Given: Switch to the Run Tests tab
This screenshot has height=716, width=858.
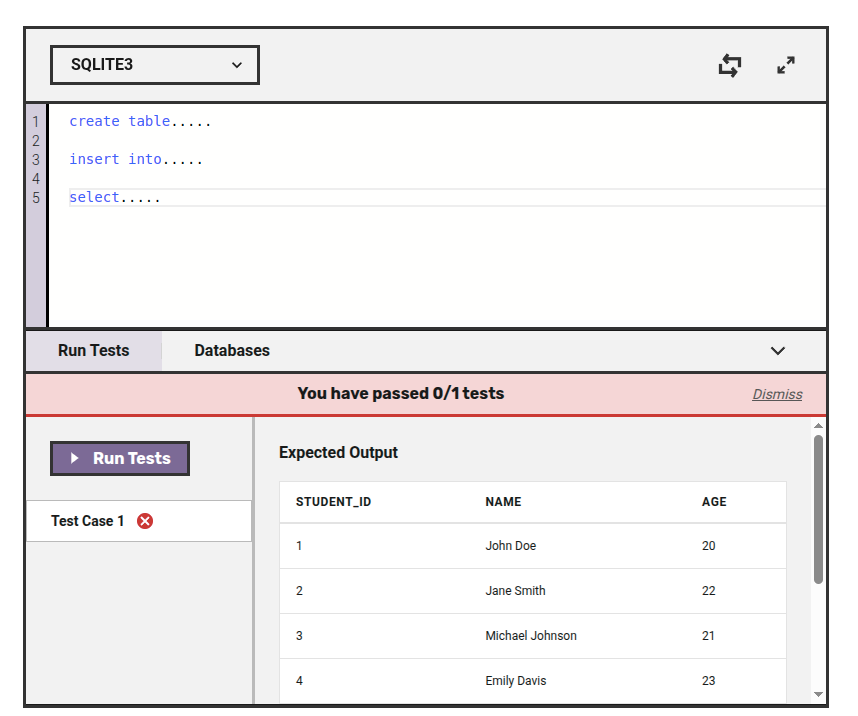Looking at the screenshot, I should pyautogui.click(x=94, y=350).
